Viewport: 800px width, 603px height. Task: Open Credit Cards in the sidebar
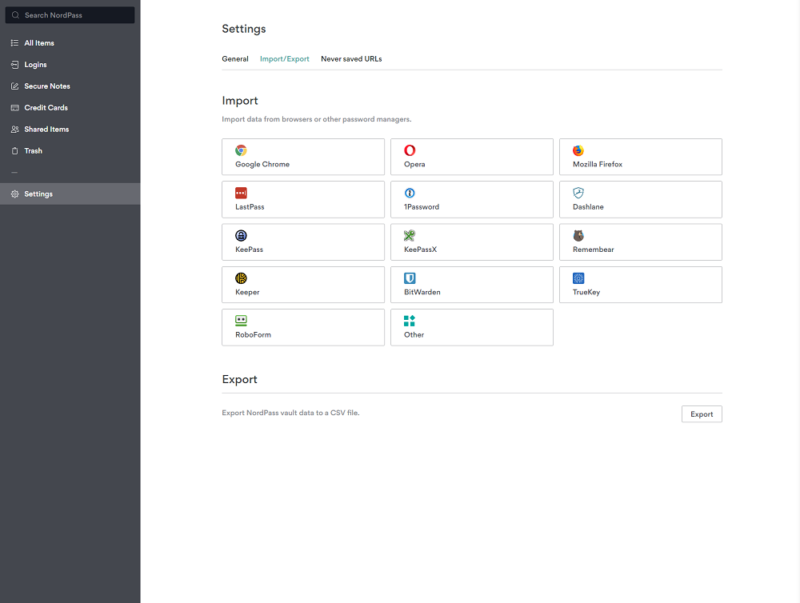point(44,107)
